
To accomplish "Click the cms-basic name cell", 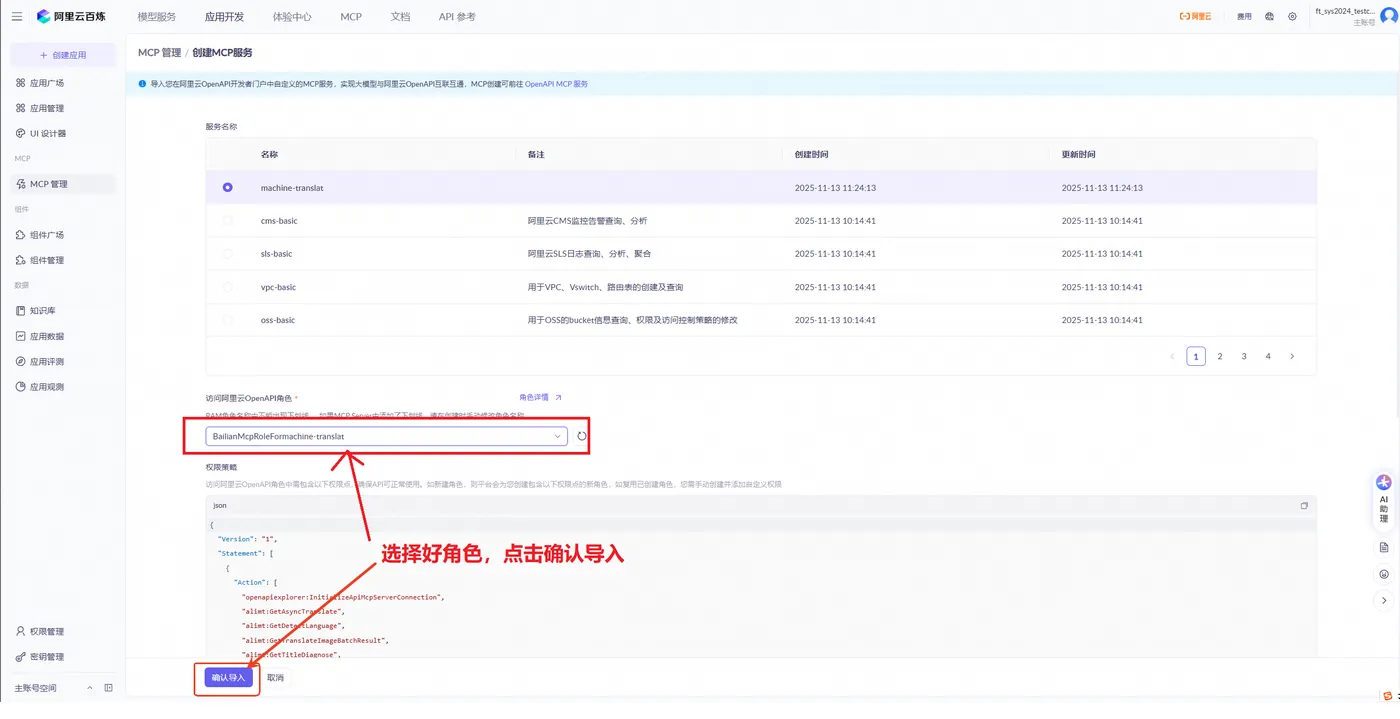I will 279,221.
